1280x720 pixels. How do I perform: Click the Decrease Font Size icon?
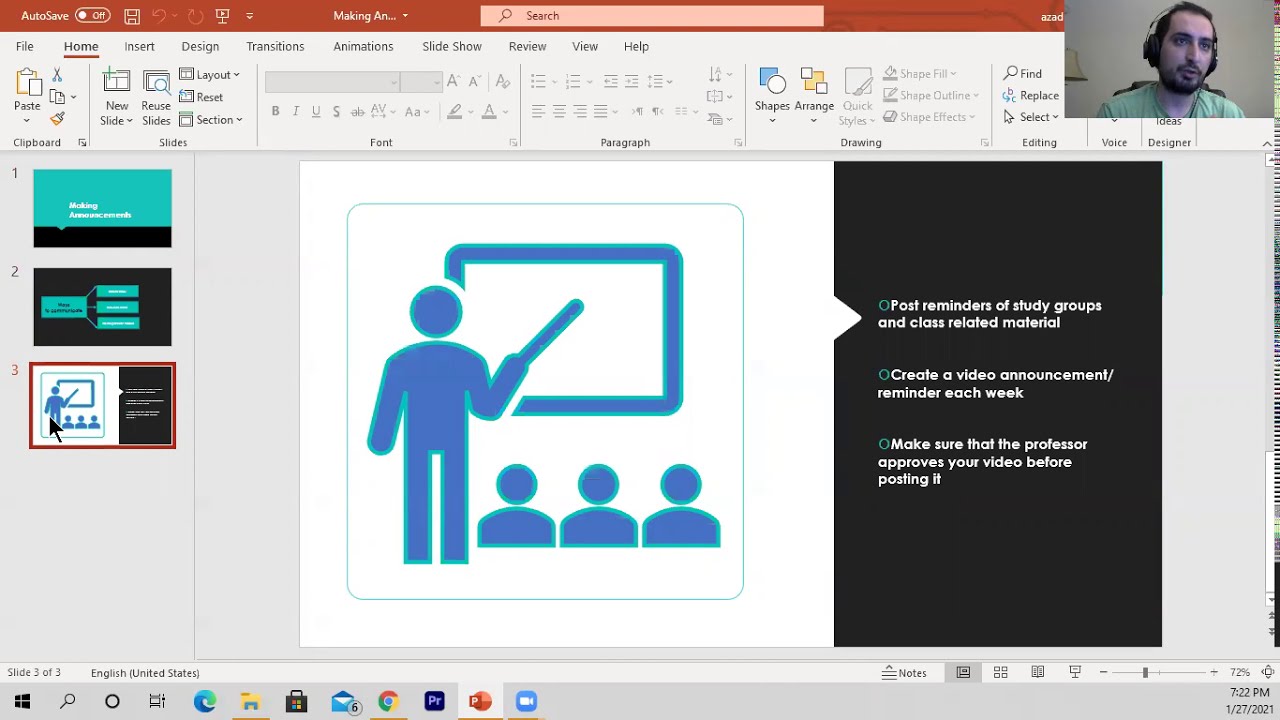click(475, 81)
